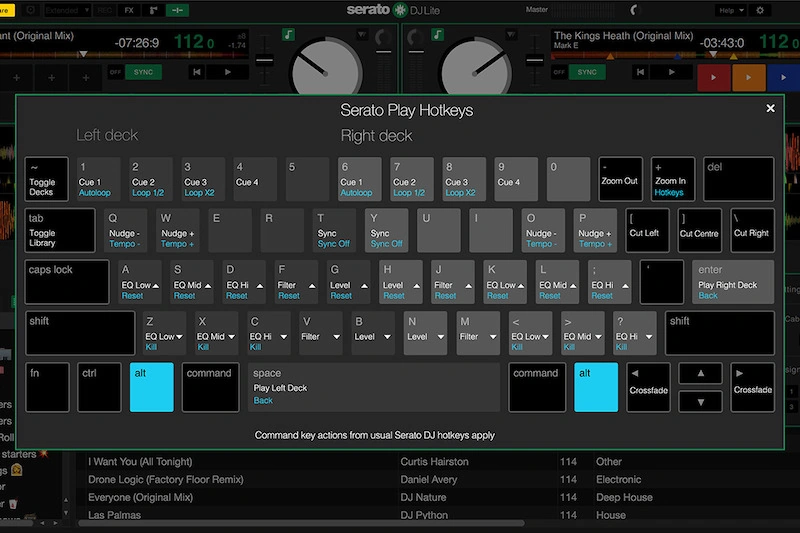
Task: Toggle the FX panel button
Action: coord(129,10)
